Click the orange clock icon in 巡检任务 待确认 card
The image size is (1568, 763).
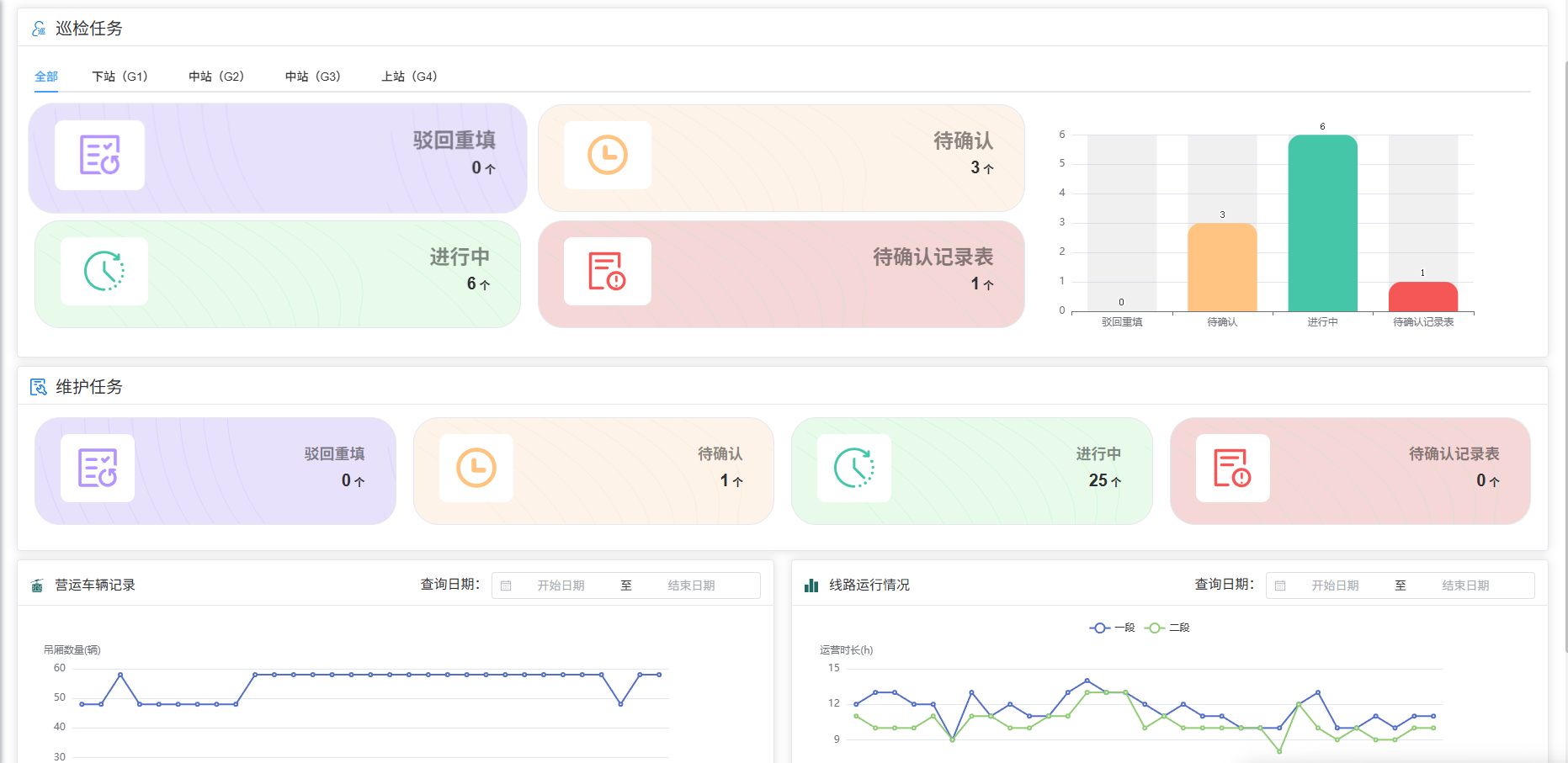tap(607, 155)
